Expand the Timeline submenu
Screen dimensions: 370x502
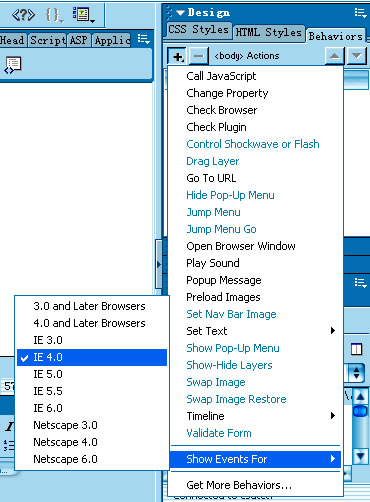(x=255, y=416)
